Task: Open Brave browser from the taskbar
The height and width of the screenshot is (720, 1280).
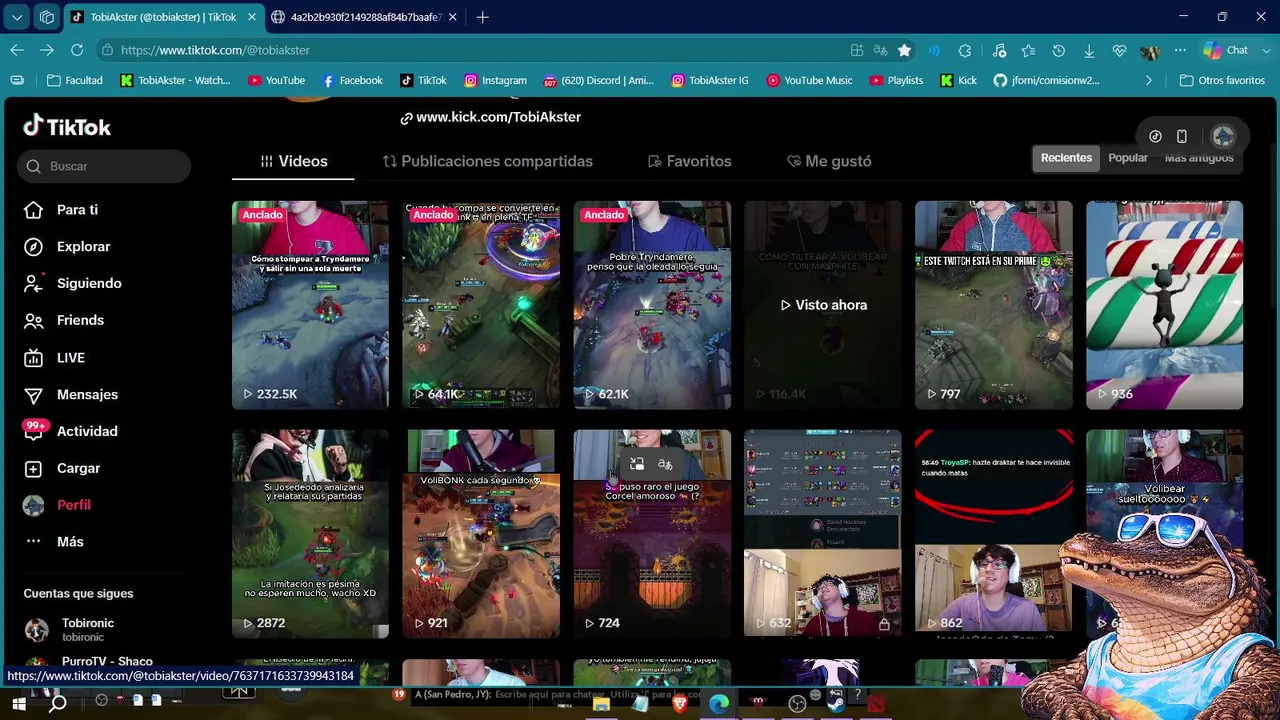Action: (x=680, y=704)
